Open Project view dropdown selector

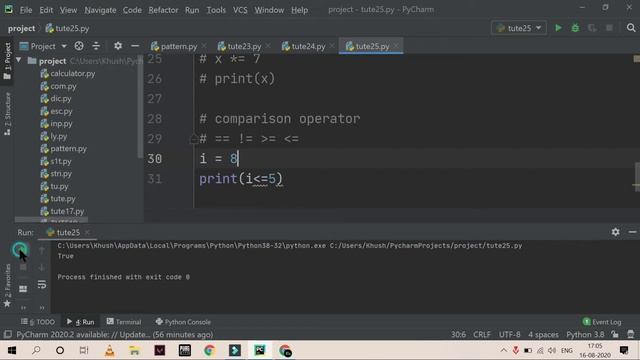coord(43,46)
